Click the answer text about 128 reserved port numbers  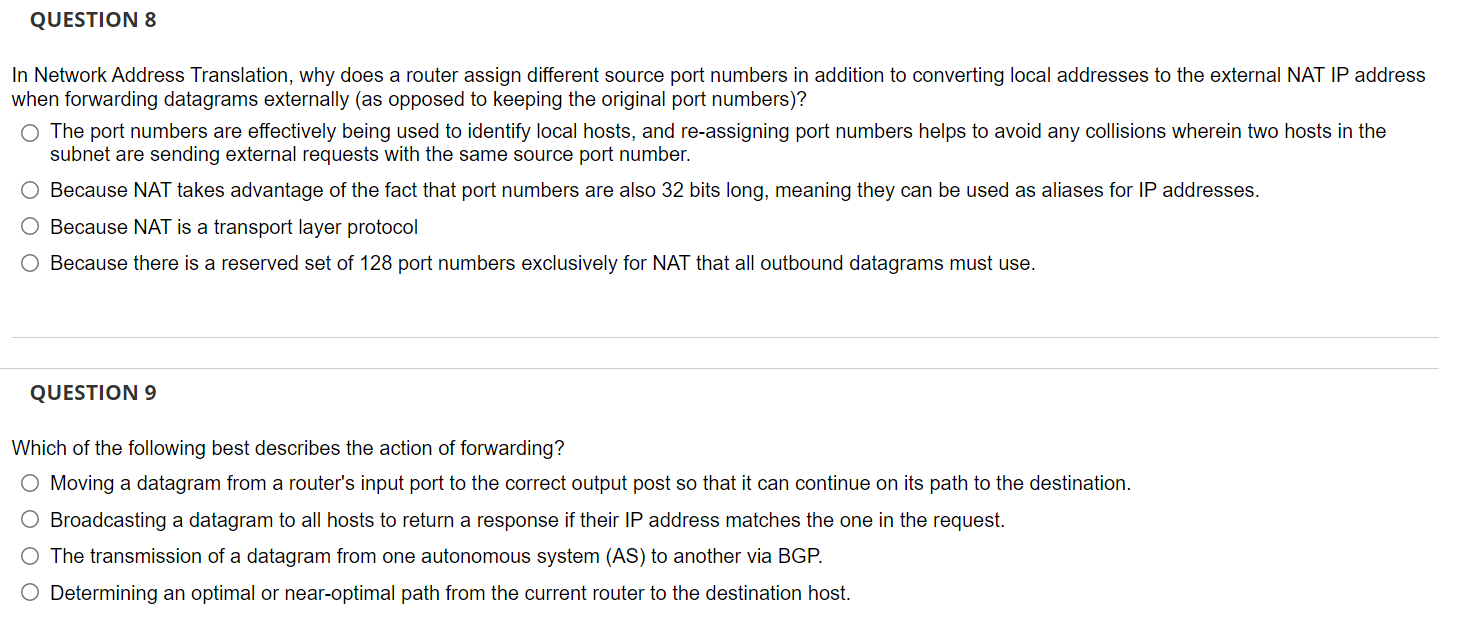click(543, 264)
